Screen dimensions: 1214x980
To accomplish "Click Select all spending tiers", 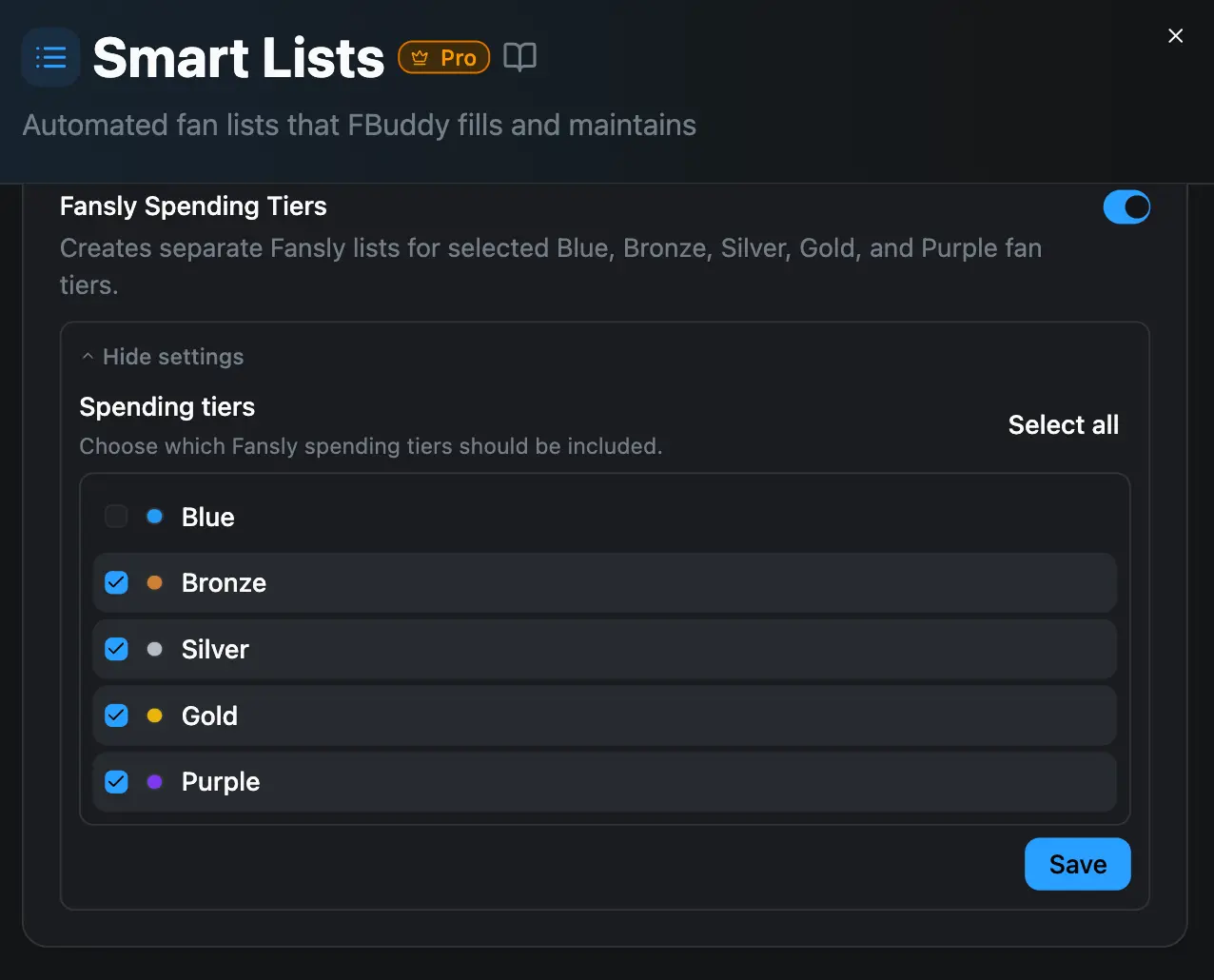I will click(1063, 425).
